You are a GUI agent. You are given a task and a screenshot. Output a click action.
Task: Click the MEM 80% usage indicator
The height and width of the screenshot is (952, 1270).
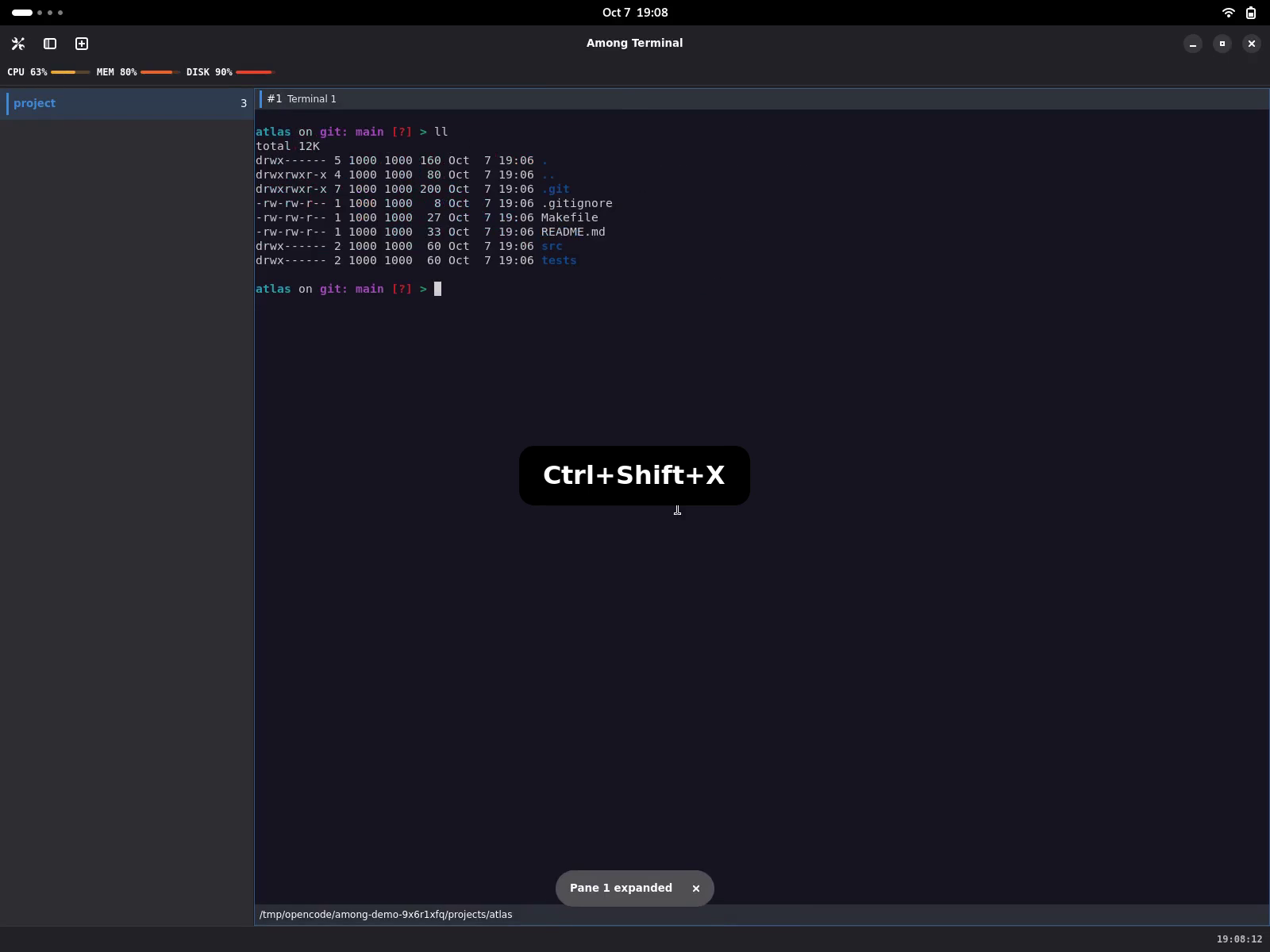[138, 72]
